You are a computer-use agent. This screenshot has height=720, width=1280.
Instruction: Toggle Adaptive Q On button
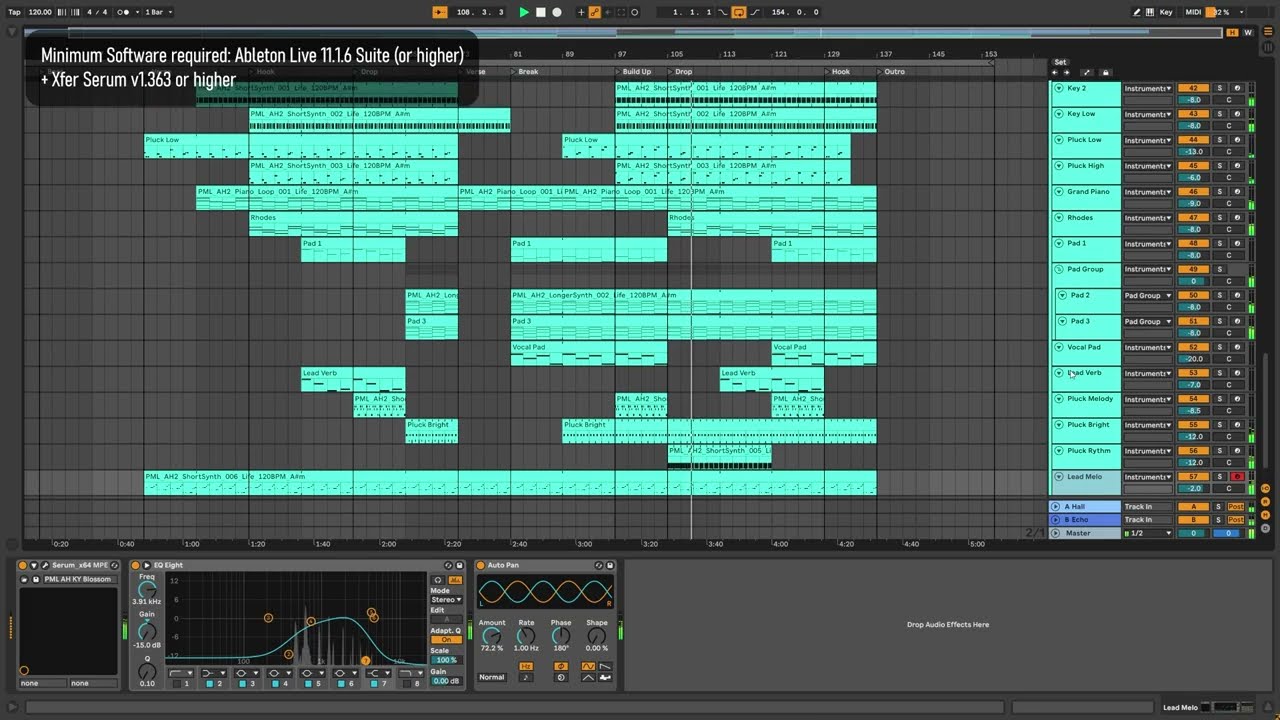tap(446, 640)
